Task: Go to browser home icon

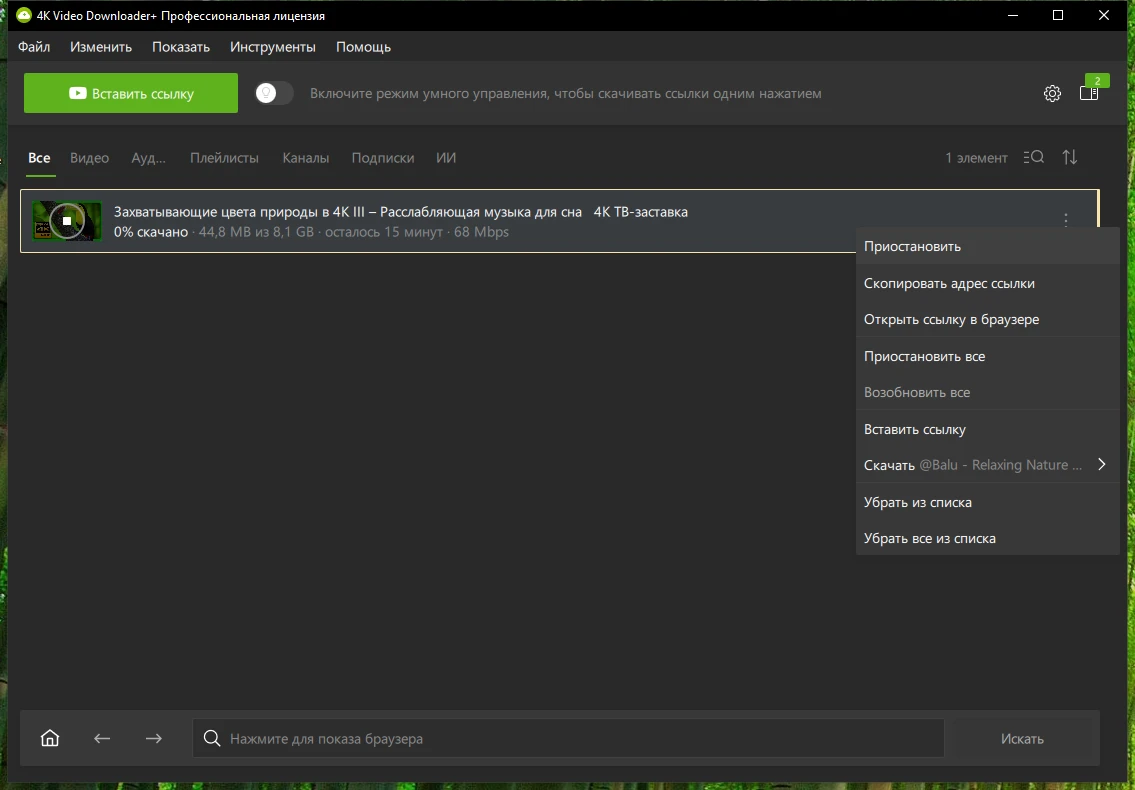Action: coord(50,739)
